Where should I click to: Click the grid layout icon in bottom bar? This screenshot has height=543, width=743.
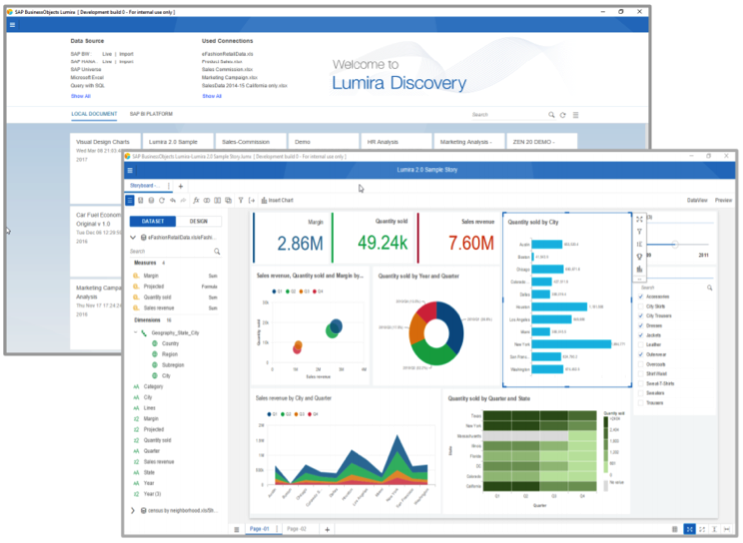tap(675, 529)
